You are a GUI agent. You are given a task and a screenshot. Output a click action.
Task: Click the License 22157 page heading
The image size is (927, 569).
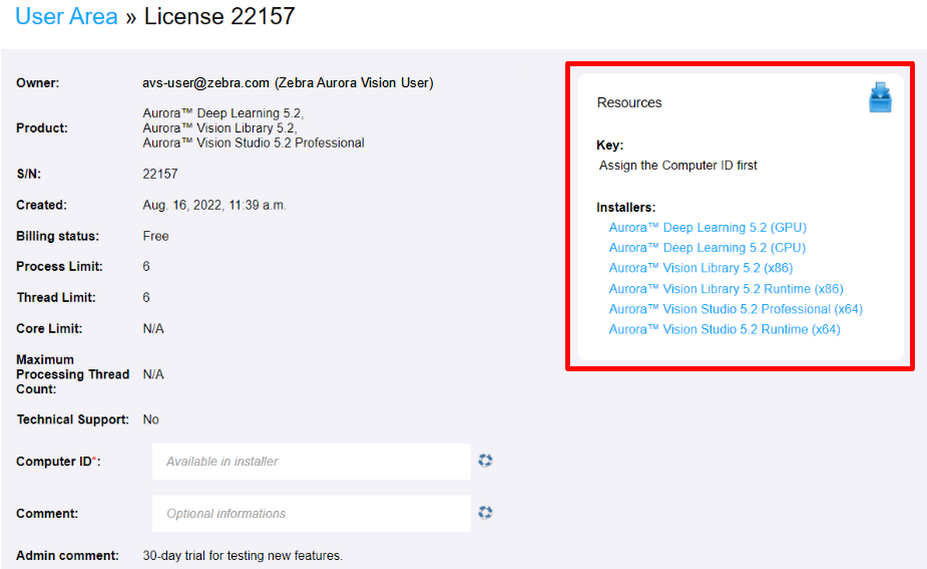click(x=219, y=17)
